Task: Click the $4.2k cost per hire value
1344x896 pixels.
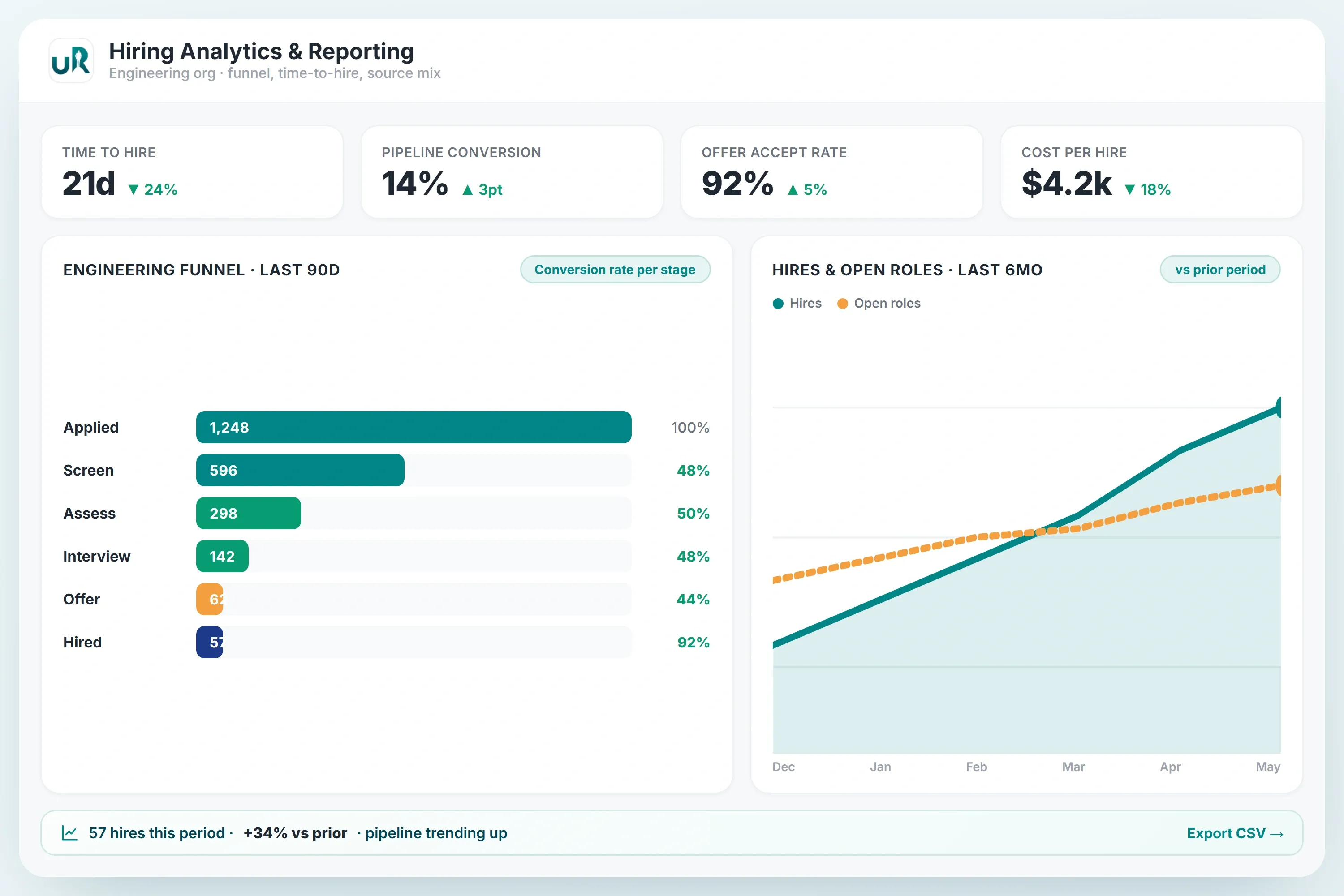Action: click(1067, 184)
